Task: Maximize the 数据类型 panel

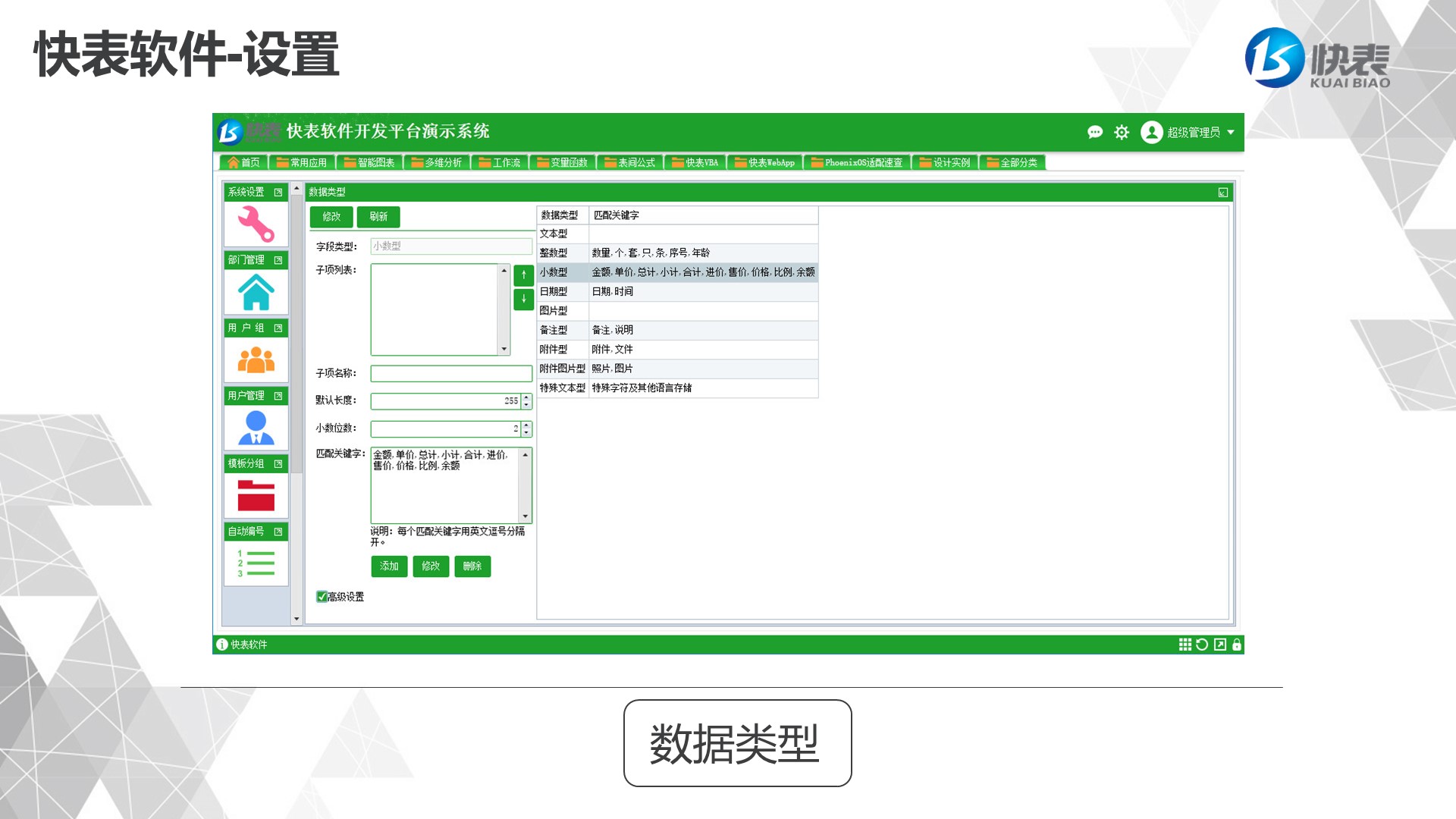Action: coord(1223,193)
